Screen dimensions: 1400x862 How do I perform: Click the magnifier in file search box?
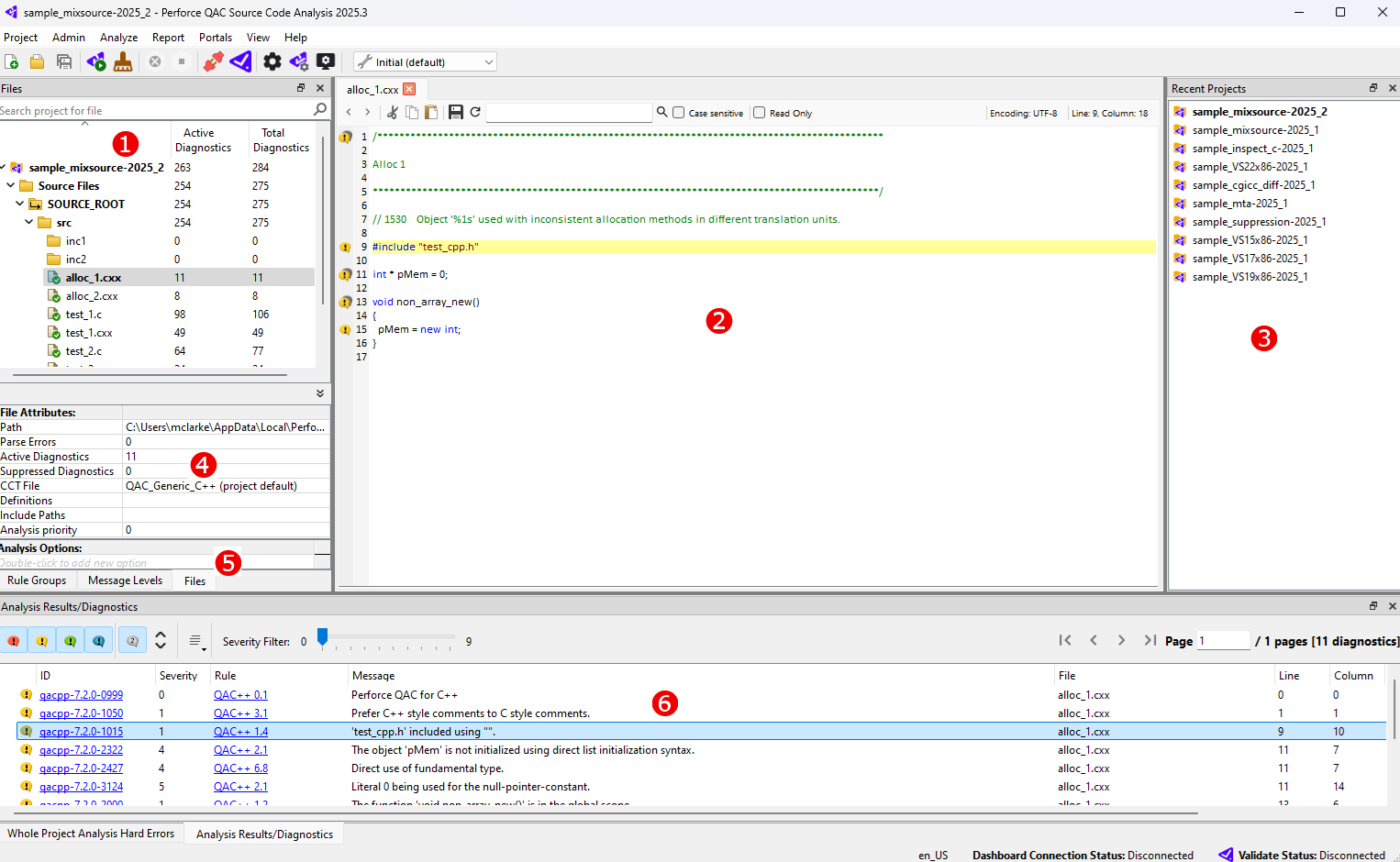click(x=320, y=109)
